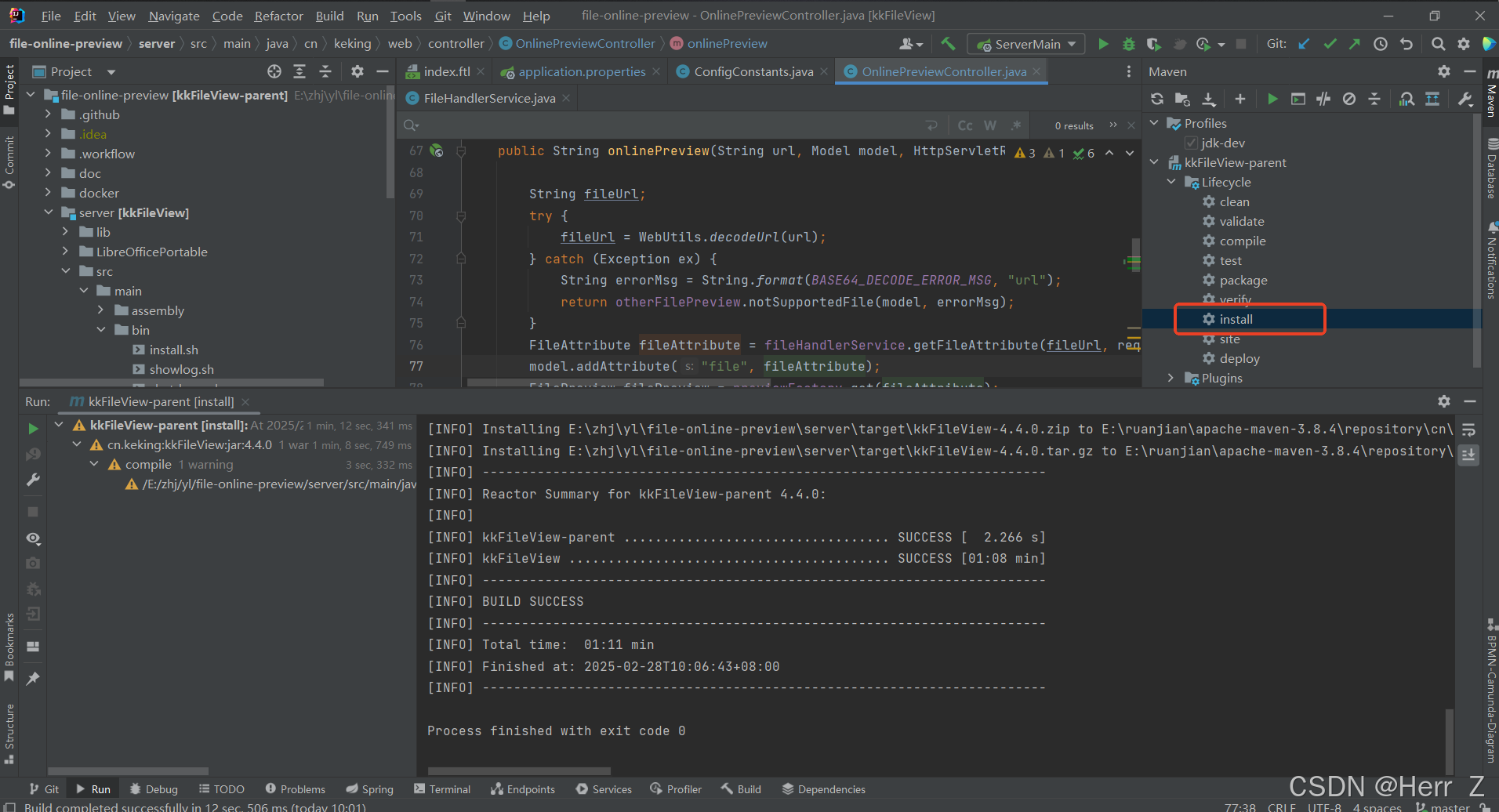Uncheck the jdk-dev Maven profile
The width and height of the screenshot is (1499, 812).
tap(1191, 143)
